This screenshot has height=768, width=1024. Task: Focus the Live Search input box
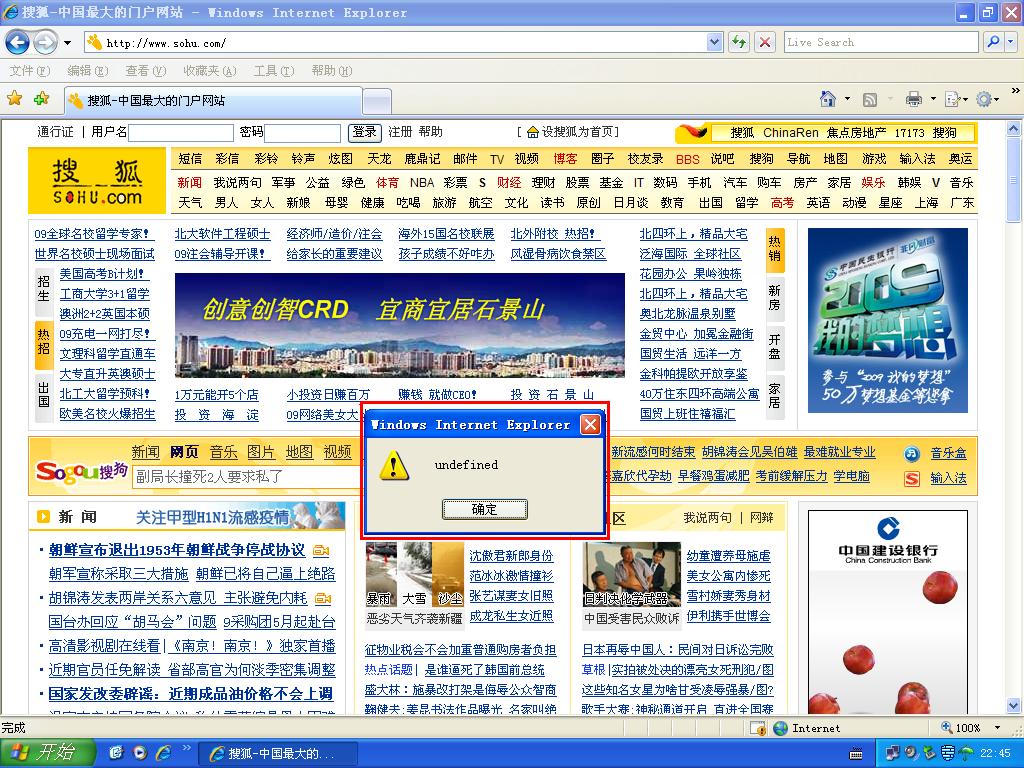[x=881, y=42]
